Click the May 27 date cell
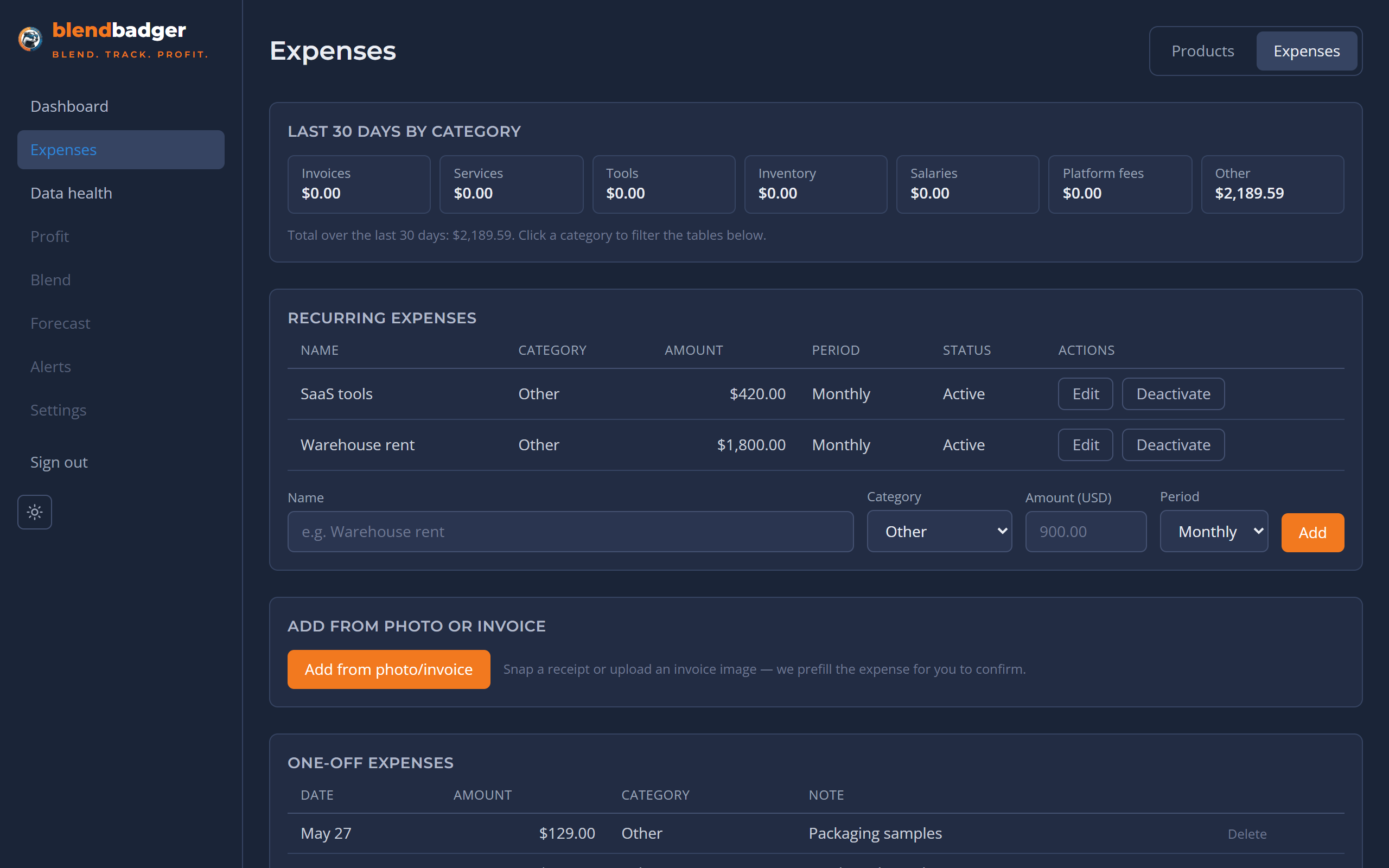Image resolution: width=1389 pixels, height=868 pixels. coord(326,834)
